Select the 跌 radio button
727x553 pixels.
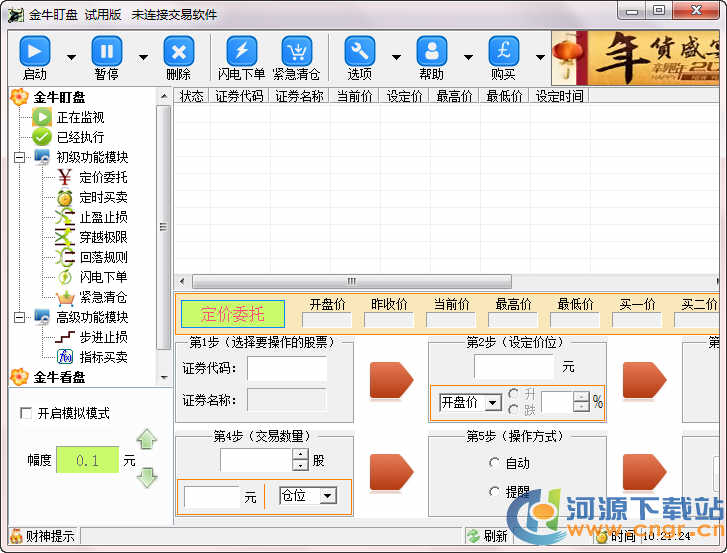tap(513, 409)
